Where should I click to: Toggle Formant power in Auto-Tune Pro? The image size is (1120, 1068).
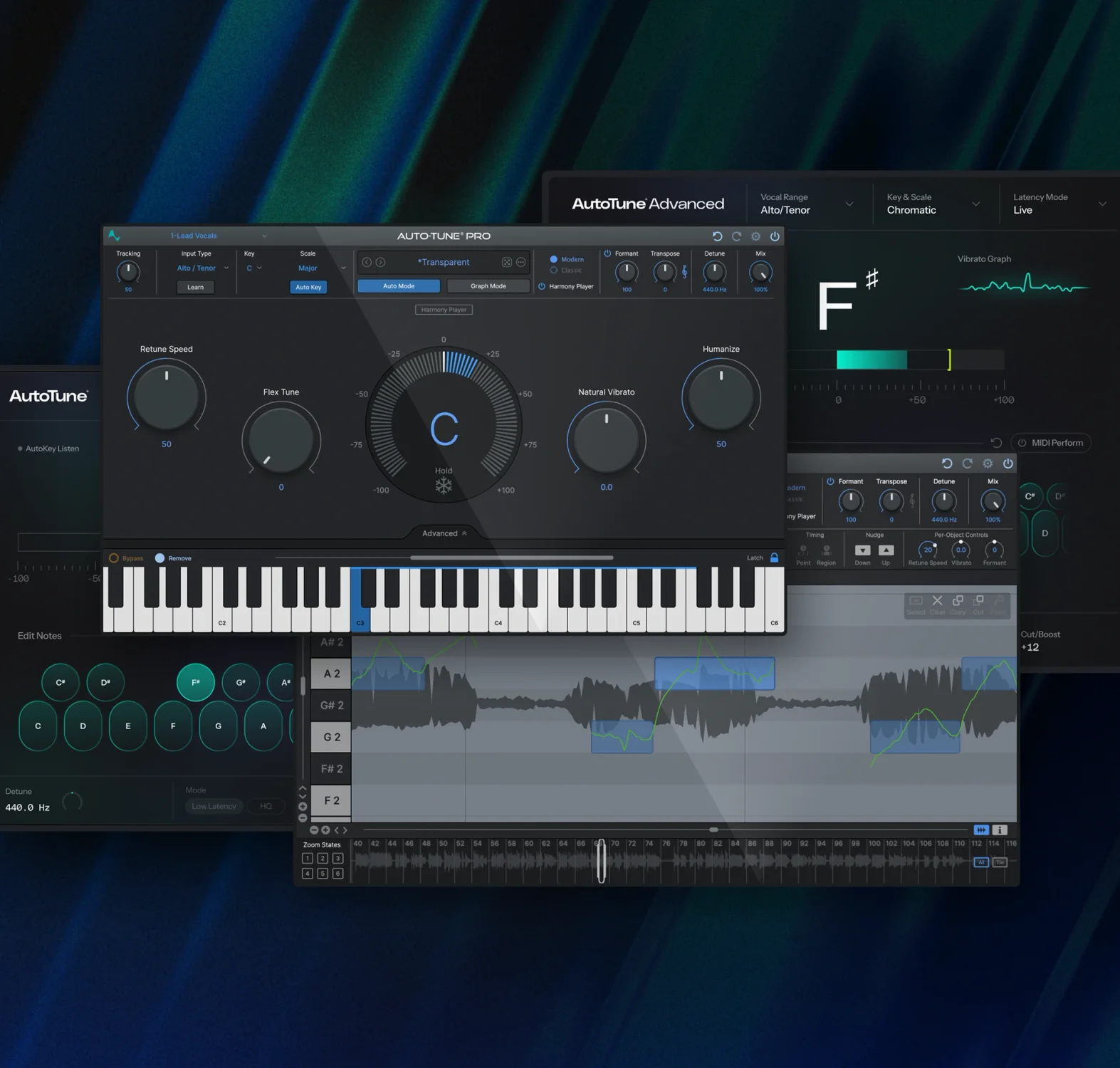607,253
